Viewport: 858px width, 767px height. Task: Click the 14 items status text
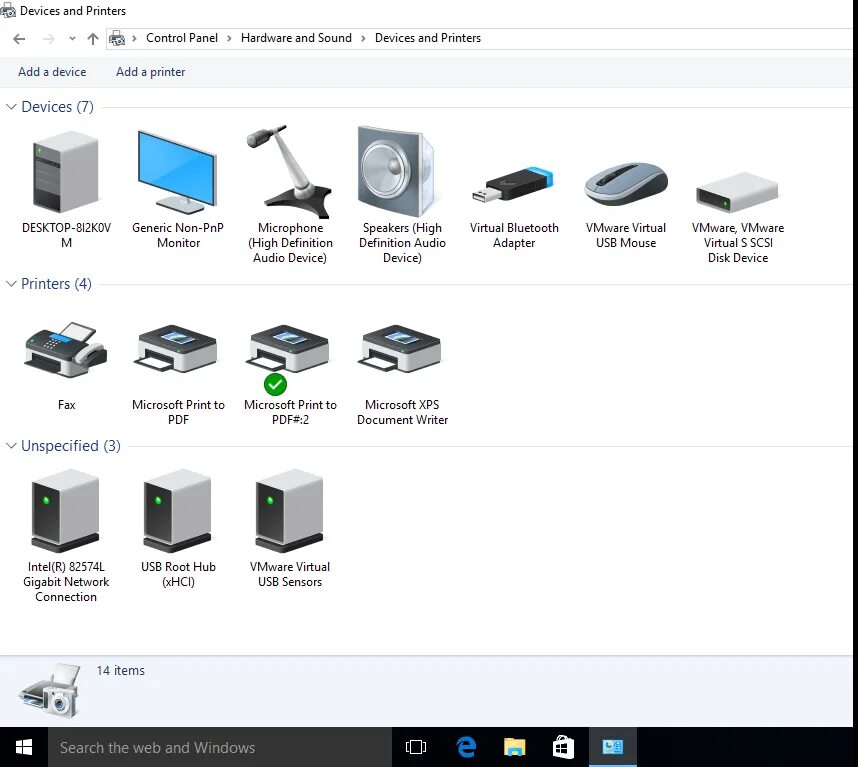point(120,670)
